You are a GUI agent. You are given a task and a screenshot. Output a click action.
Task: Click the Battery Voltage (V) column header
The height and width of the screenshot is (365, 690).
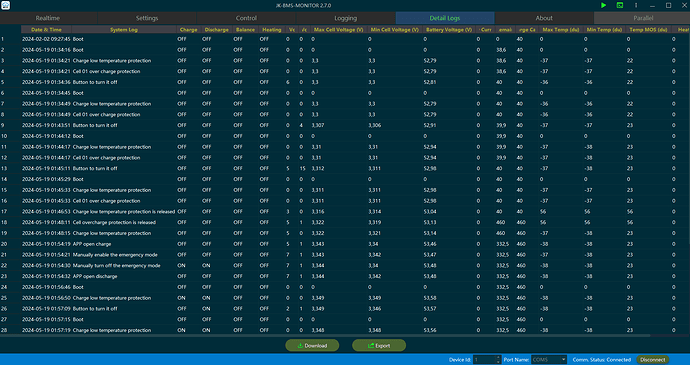[449, 29]
